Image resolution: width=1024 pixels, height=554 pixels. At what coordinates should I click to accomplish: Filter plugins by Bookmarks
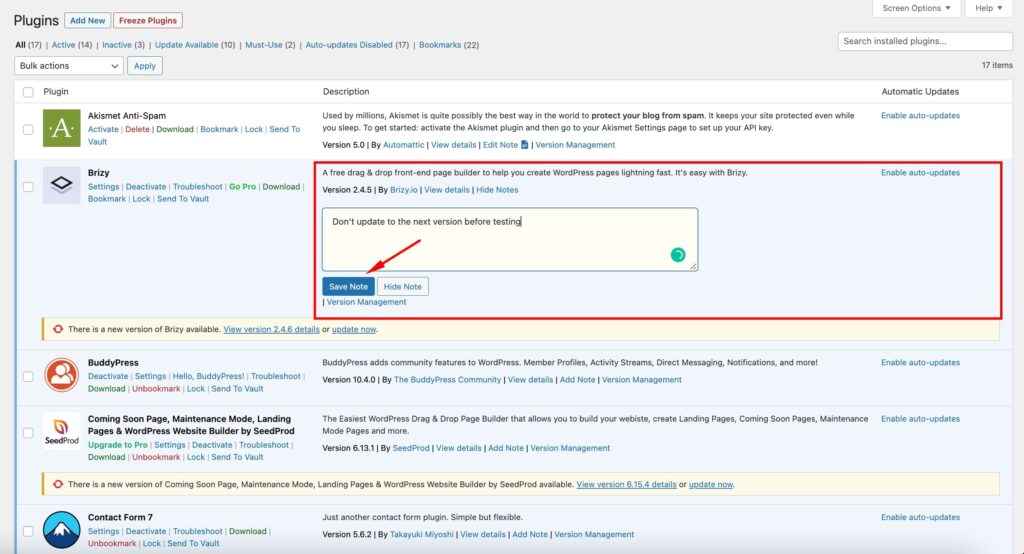[x=440, y=45]
